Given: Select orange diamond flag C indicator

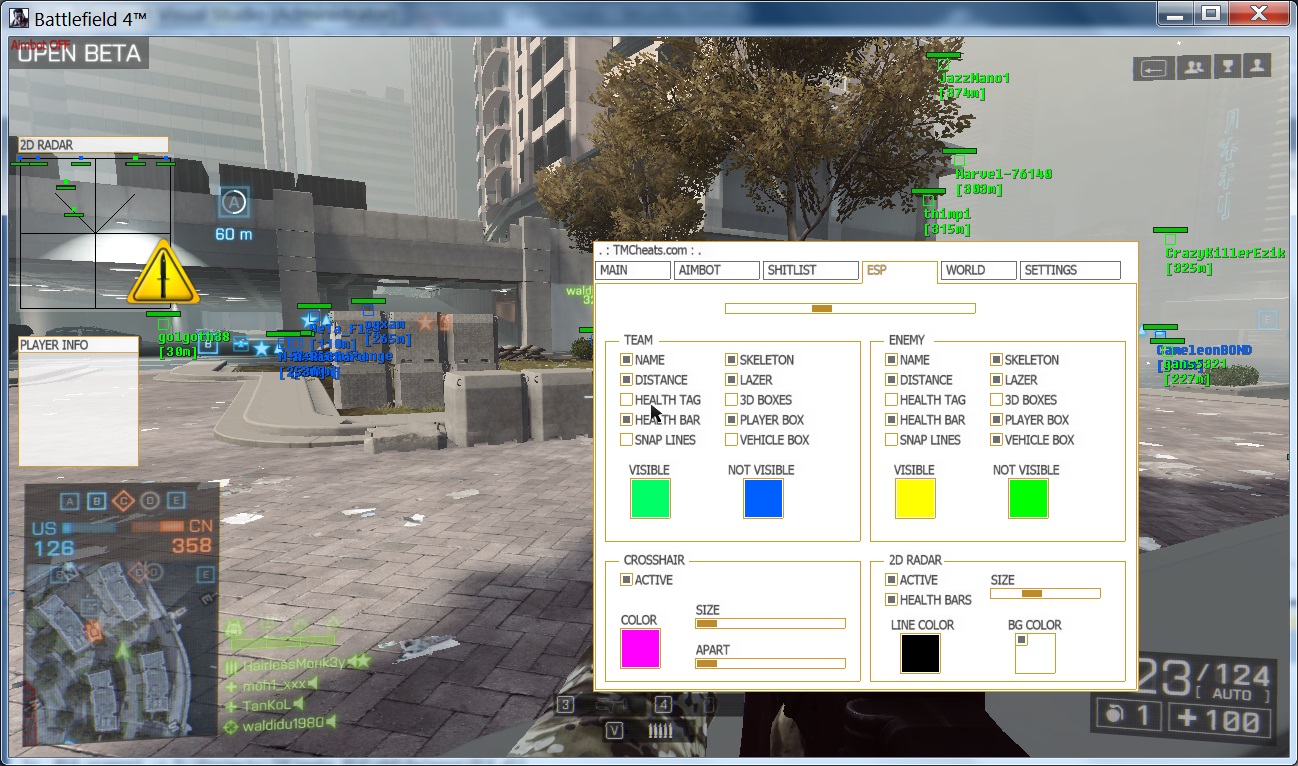Looking at the screenshot, I should (124, 500).
